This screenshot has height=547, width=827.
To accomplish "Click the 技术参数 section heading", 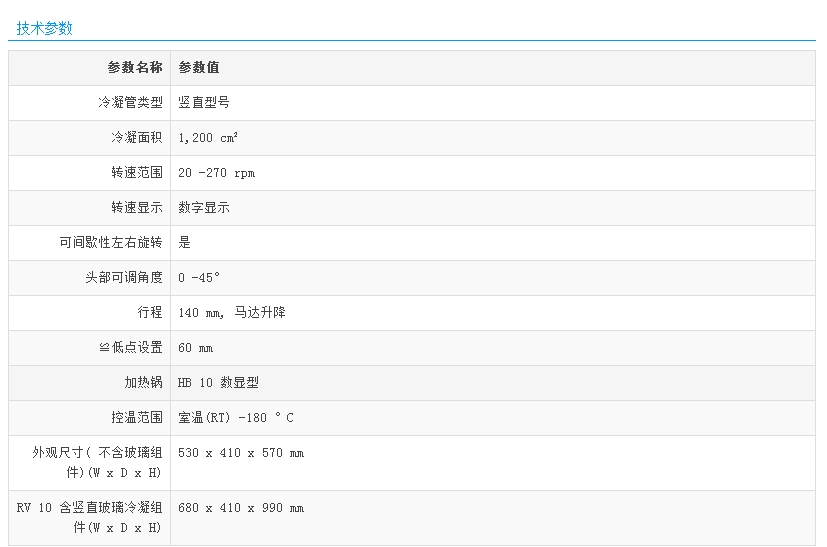I will pyautogui.click(x=45, y=28).
